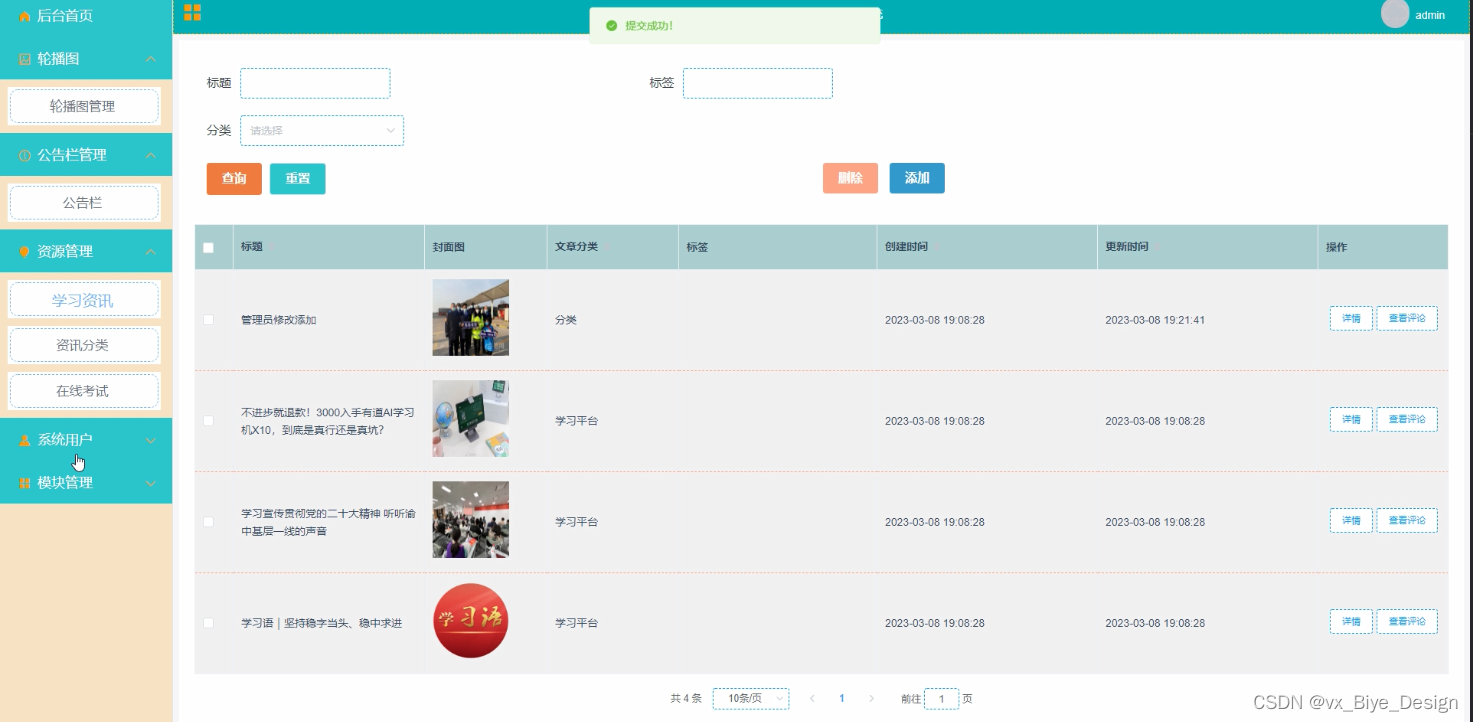Select page 1 in pagination

pyautogui.click(x=842, y=698)
